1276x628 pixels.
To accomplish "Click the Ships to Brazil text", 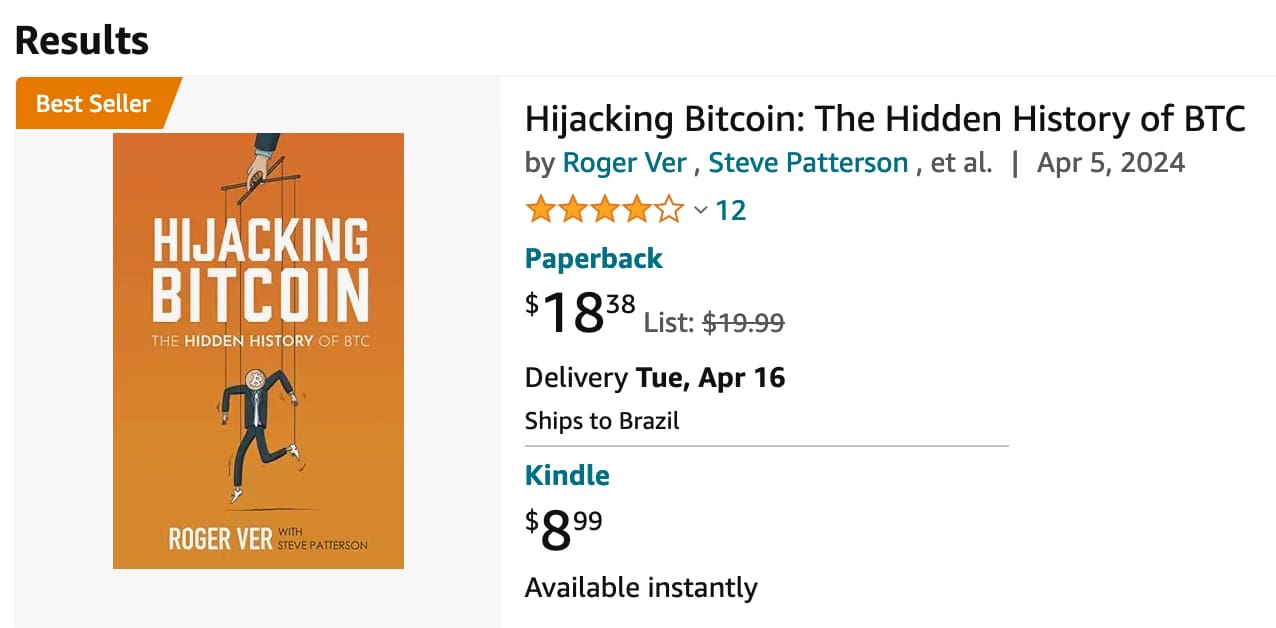I will click(601, 420).
